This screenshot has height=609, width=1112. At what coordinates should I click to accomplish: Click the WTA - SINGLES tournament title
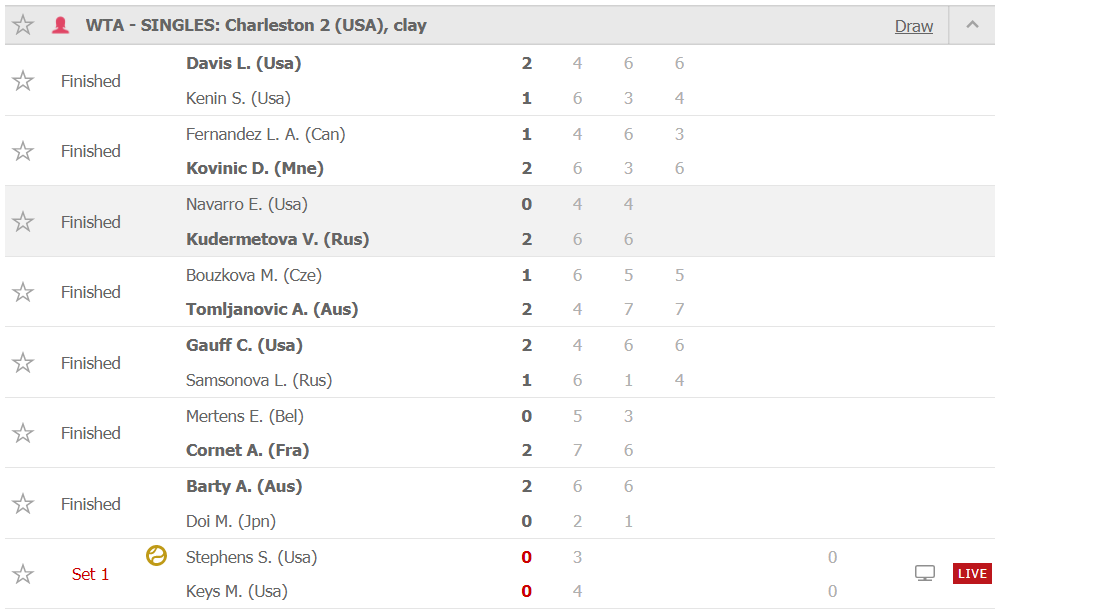point(256,25)
